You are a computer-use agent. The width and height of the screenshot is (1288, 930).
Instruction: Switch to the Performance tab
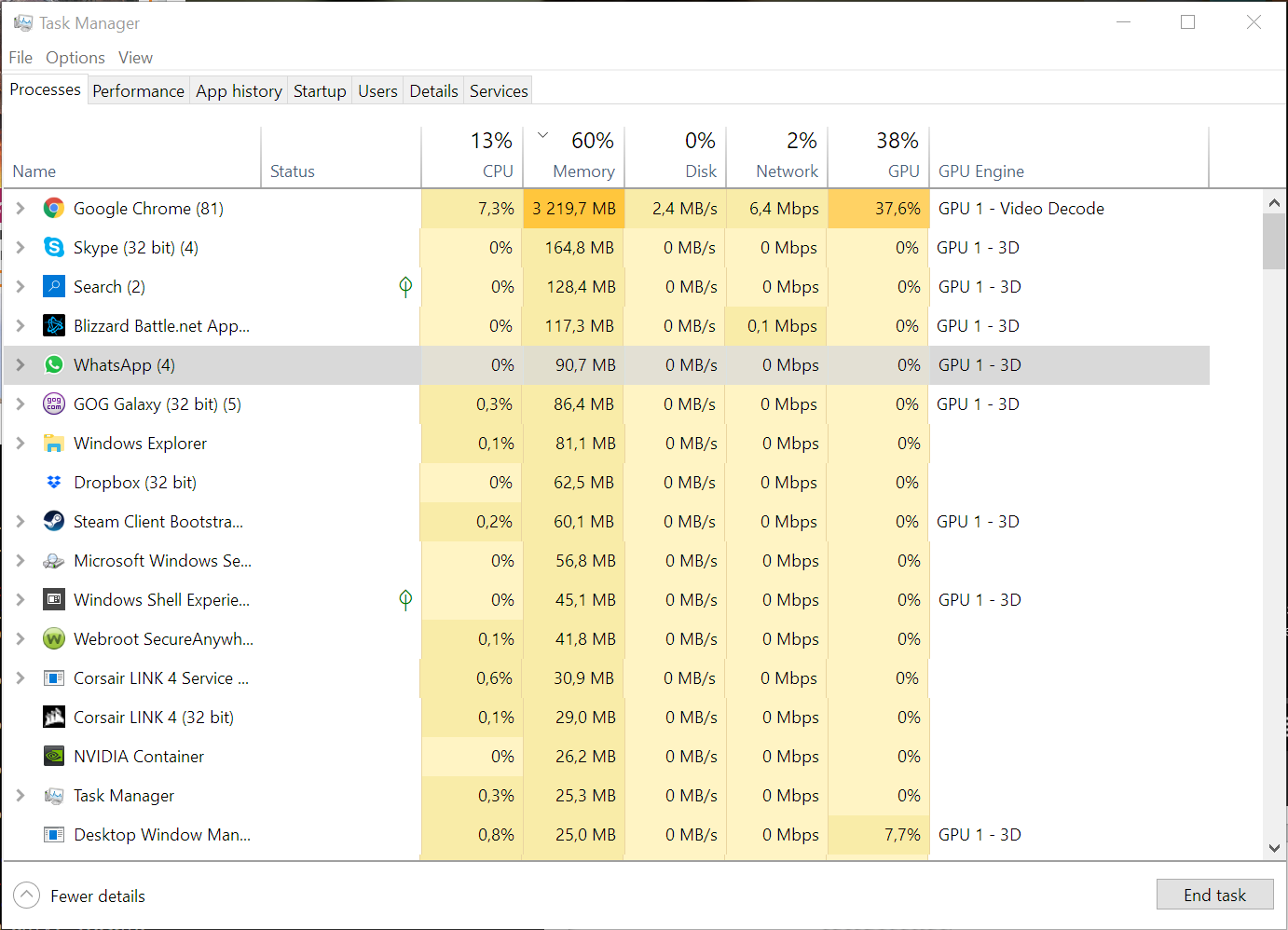point(138,90)
